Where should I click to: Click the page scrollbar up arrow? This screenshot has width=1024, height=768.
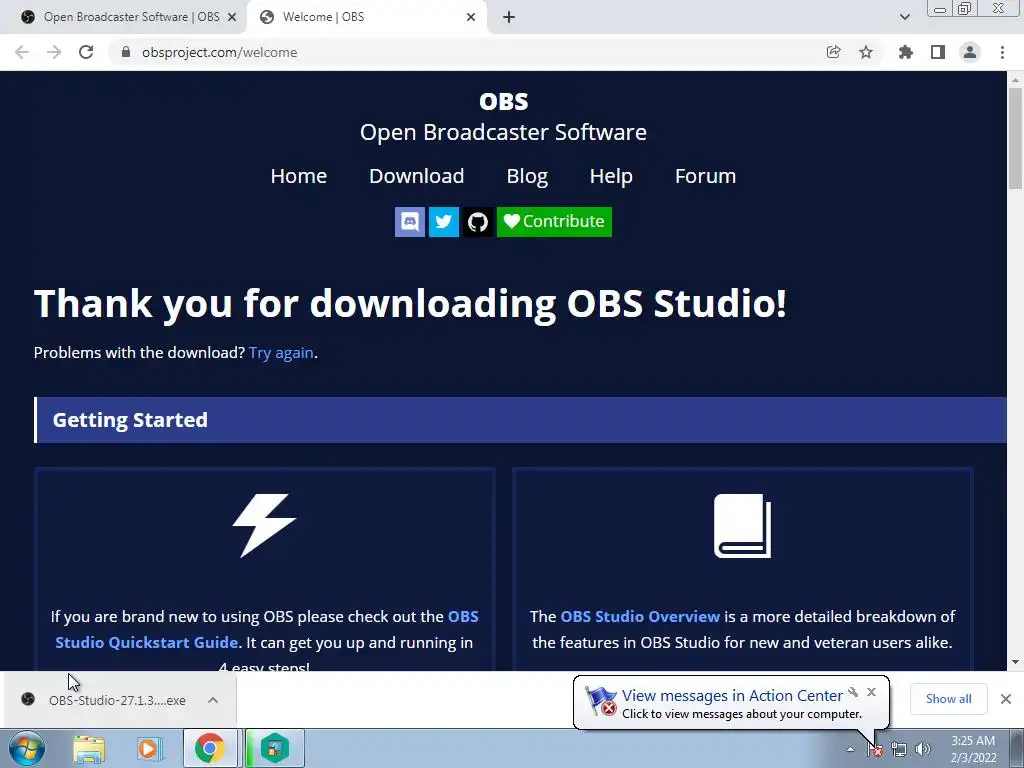pos(1015,80)
